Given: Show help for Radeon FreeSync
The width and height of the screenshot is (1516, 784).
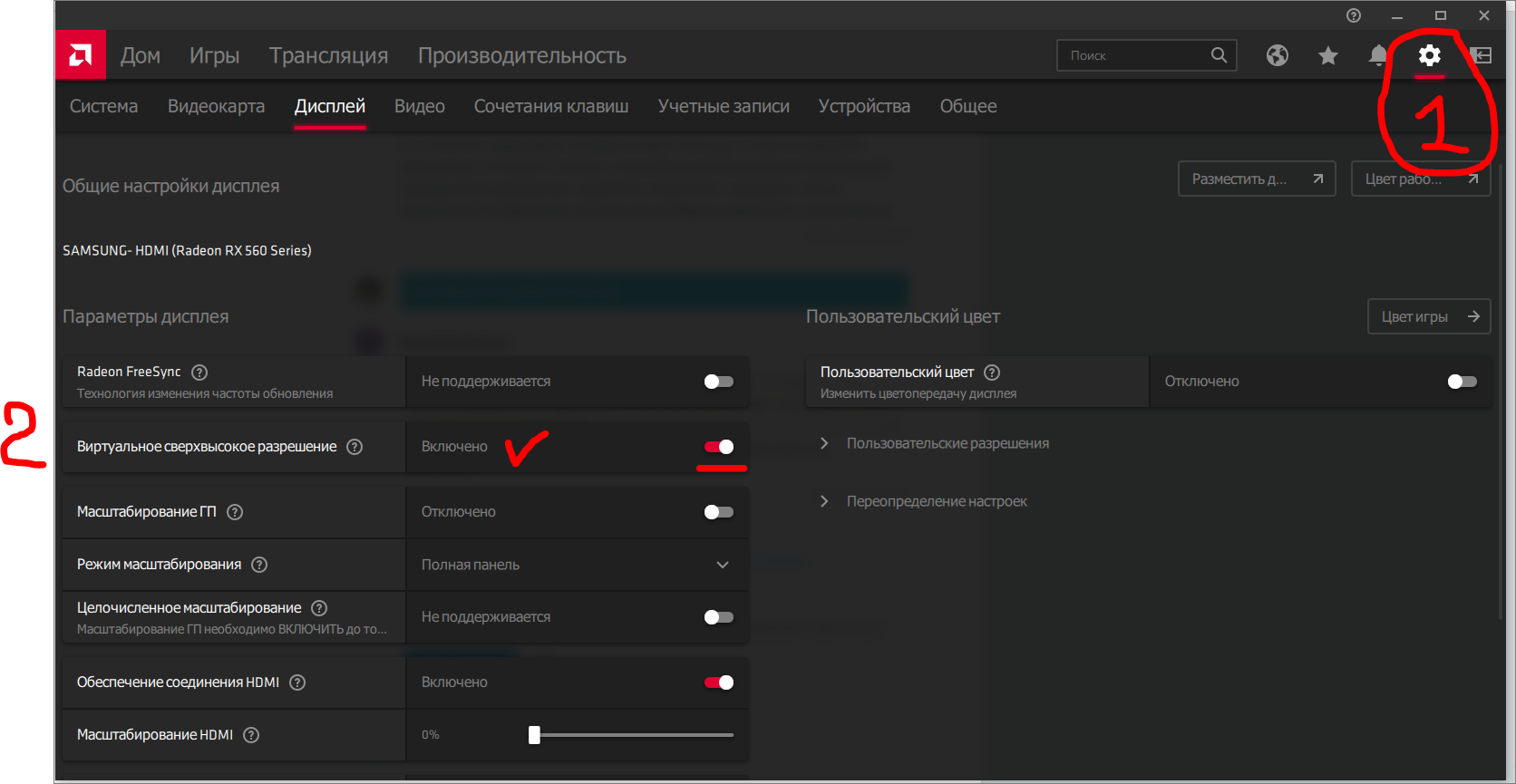Looking at the screenshot, I should point(199,372).
